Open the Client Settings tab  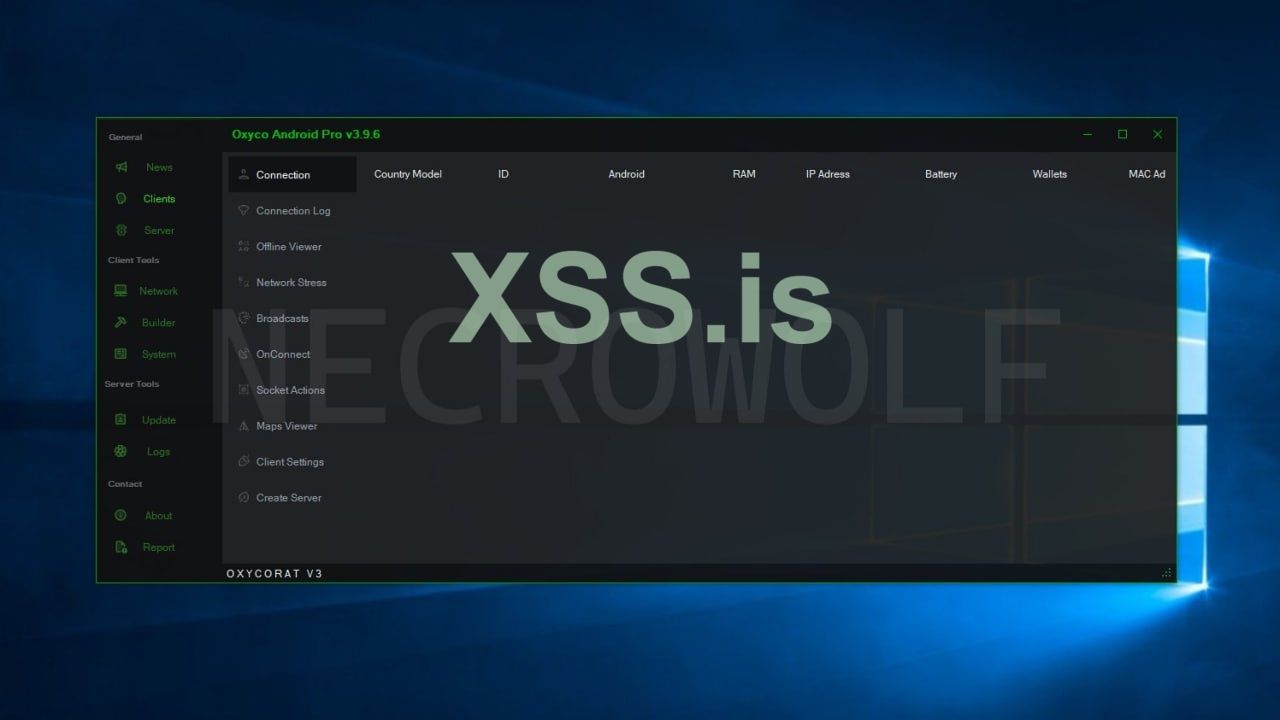[292, 462]
